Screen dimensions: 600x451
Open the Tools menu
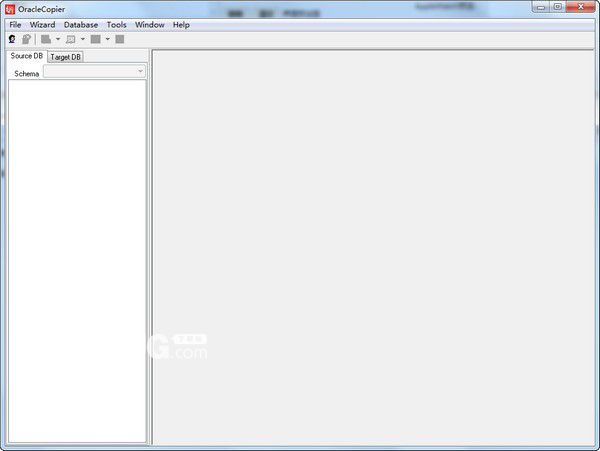(x=116, y=25)
